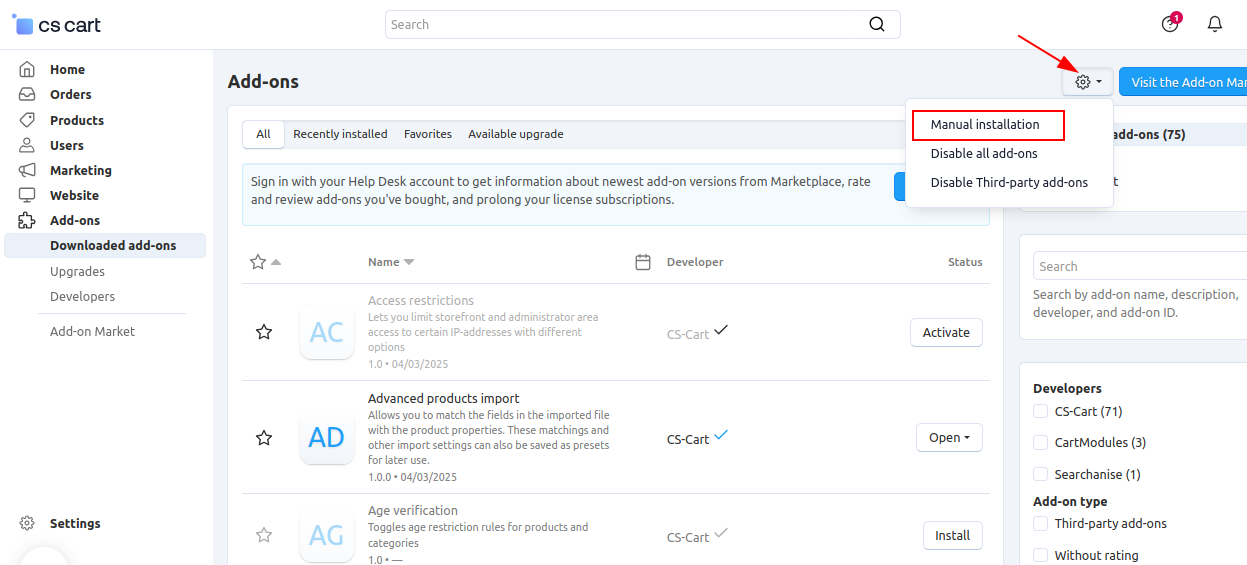Switch to Available upgrade tab
This screenshot has width=1247, height=565.
(x=516, y=134)
